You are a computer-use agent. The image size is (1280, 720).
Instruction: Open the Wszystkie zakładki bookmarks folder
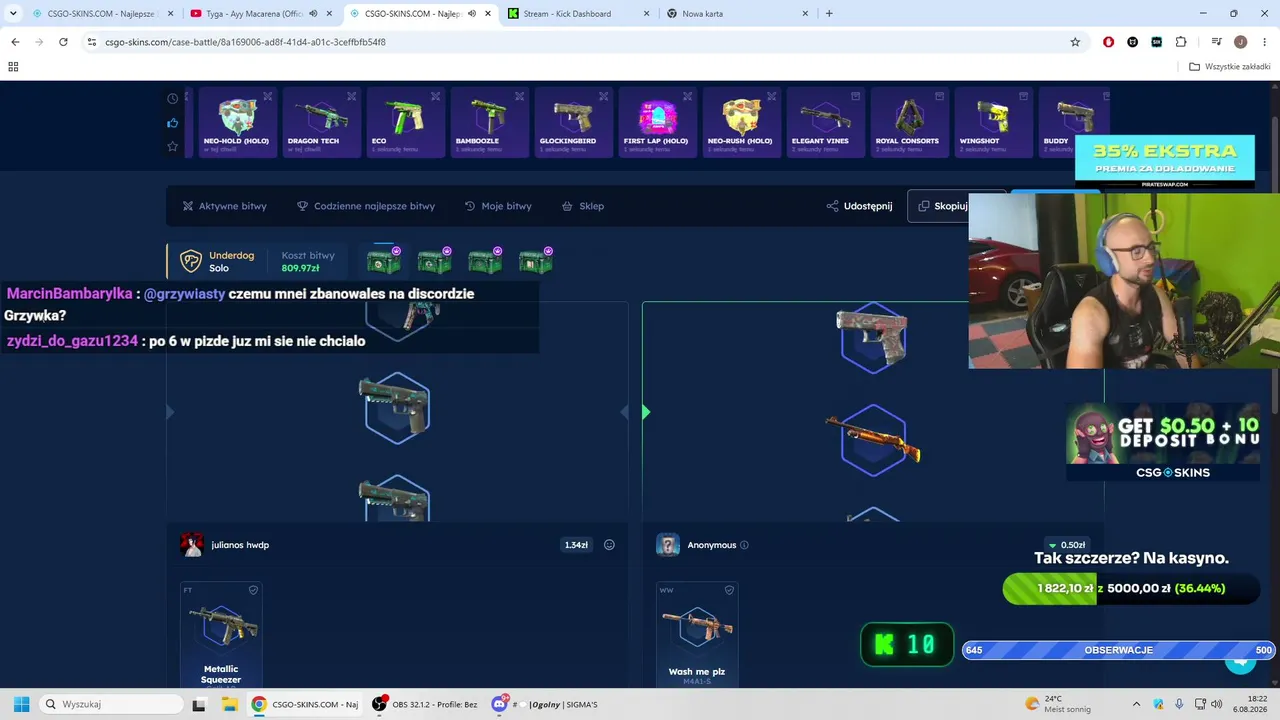tap(1230, 67)
